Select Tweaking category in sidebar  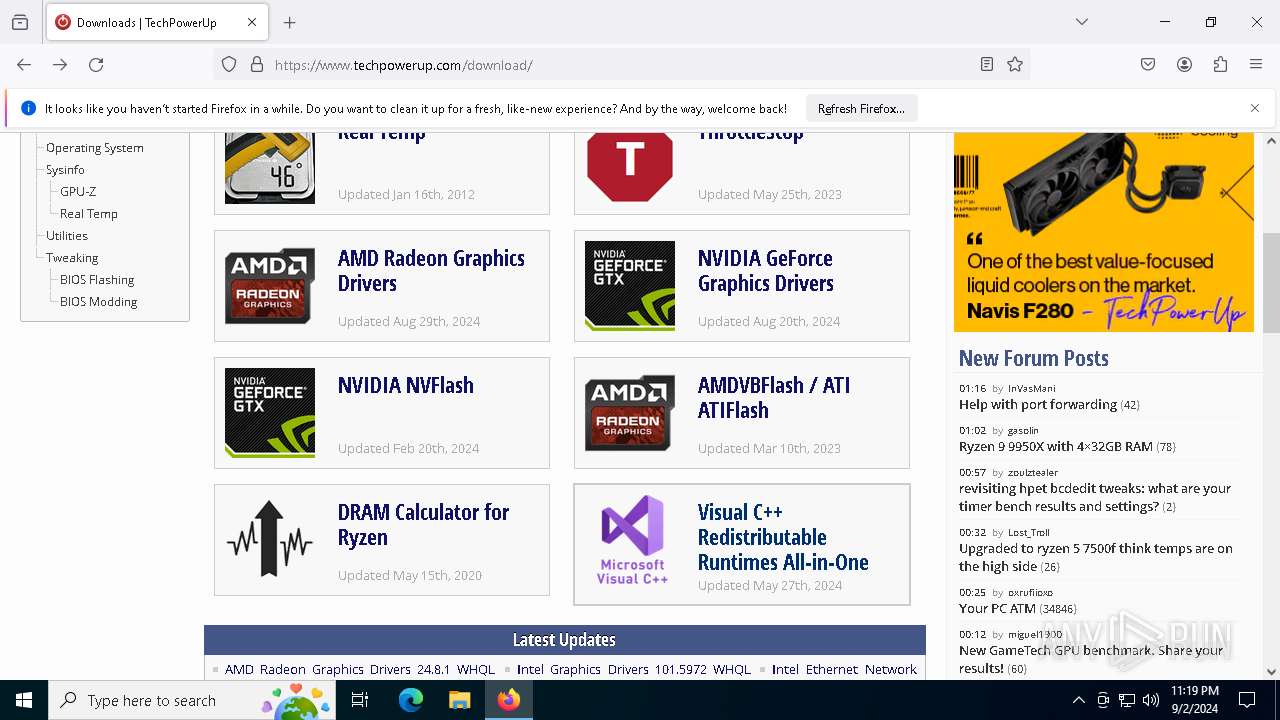pos(72,258)
